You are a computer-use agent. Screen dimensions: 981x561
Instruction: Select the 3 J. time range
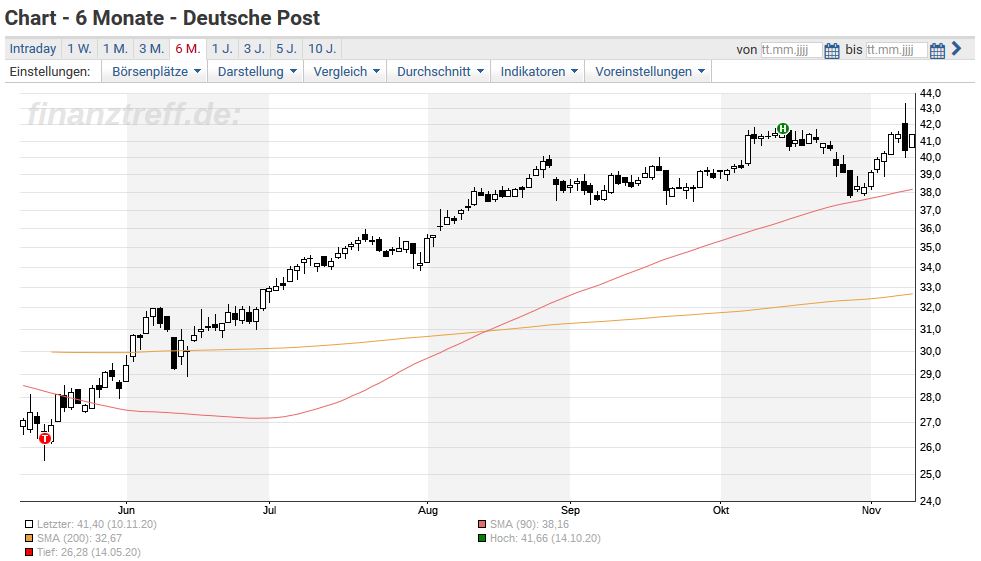[255, 49]
